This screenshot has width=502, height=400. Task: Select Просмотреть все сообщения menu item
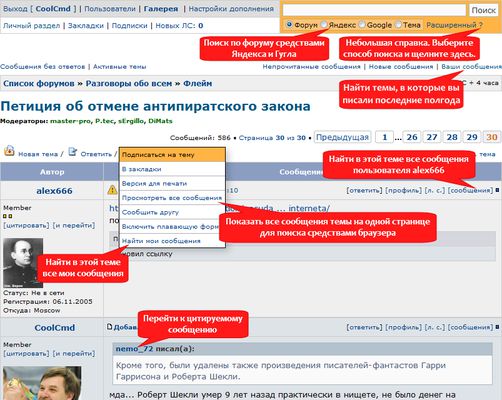tap(172, 198)
